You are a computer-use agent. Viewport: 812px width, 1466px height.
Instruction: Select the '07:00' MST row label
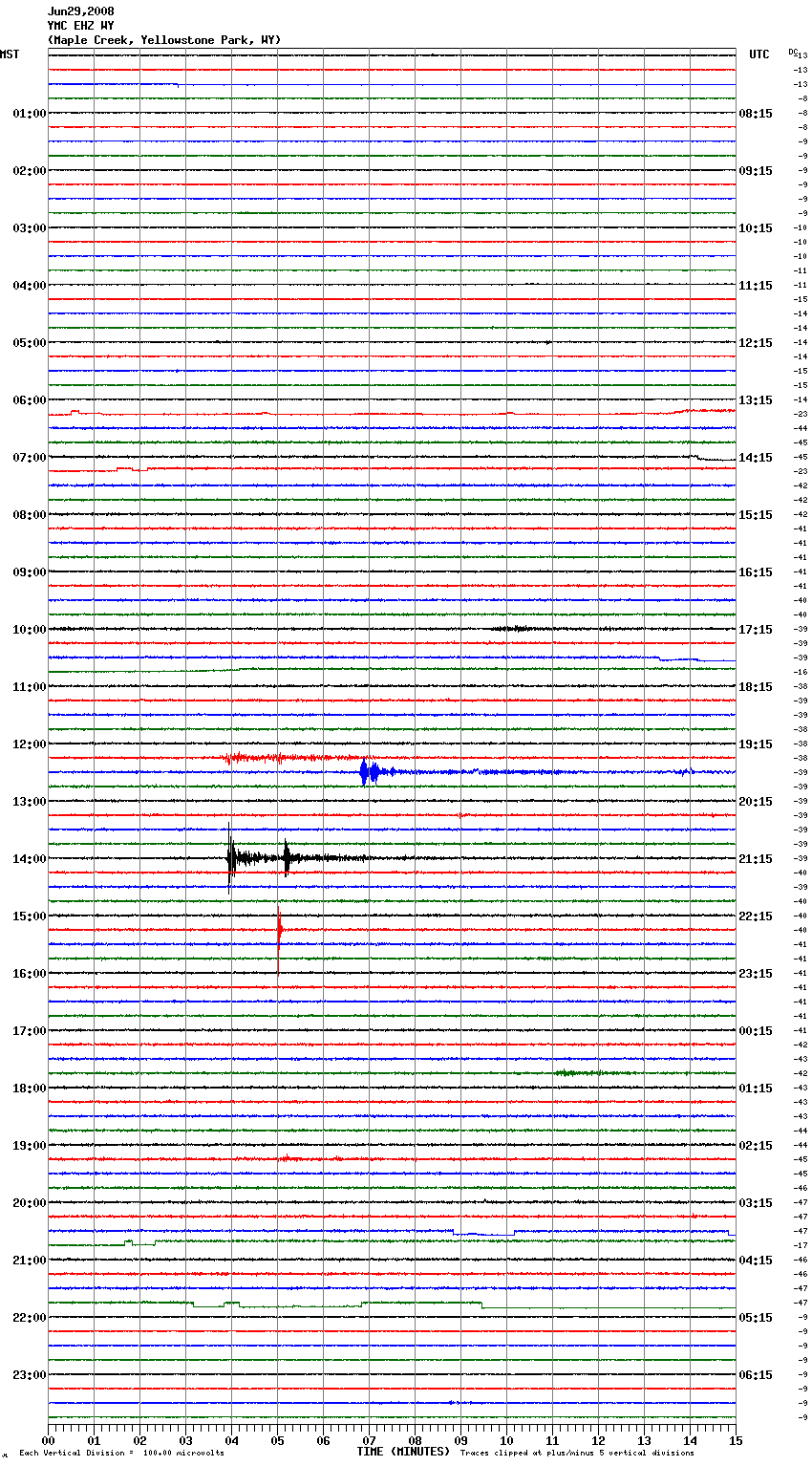click(30, 458)
